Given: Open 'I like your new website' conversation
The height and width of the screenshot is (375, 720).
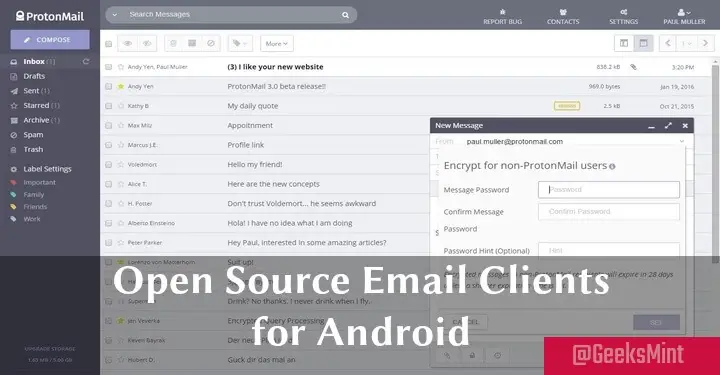Looking at the screenshot, I should pyautogui.click(x=276, y=67).
